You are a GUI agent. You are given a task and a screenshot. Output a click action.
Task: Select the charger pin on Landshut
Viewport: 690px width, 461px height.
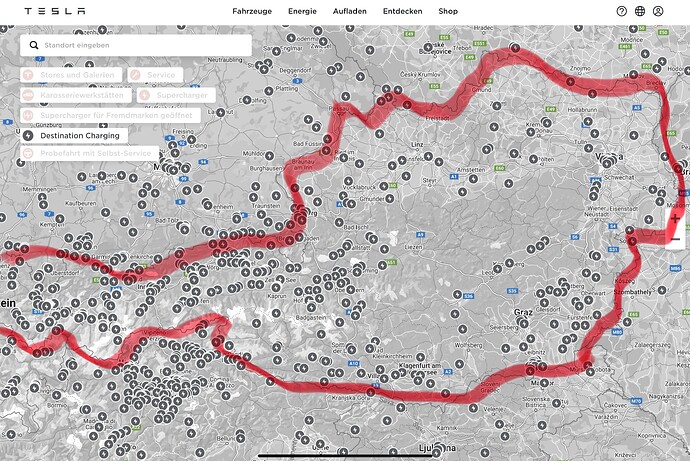tap(220, 112)
